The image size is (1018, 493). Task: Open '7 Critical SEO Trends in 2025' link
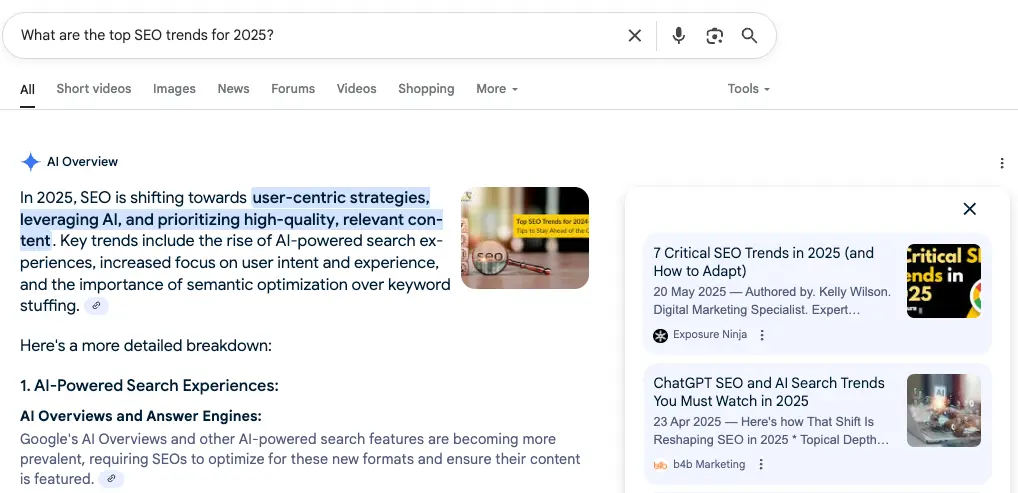pyautogui.click(x=764, y=262)
